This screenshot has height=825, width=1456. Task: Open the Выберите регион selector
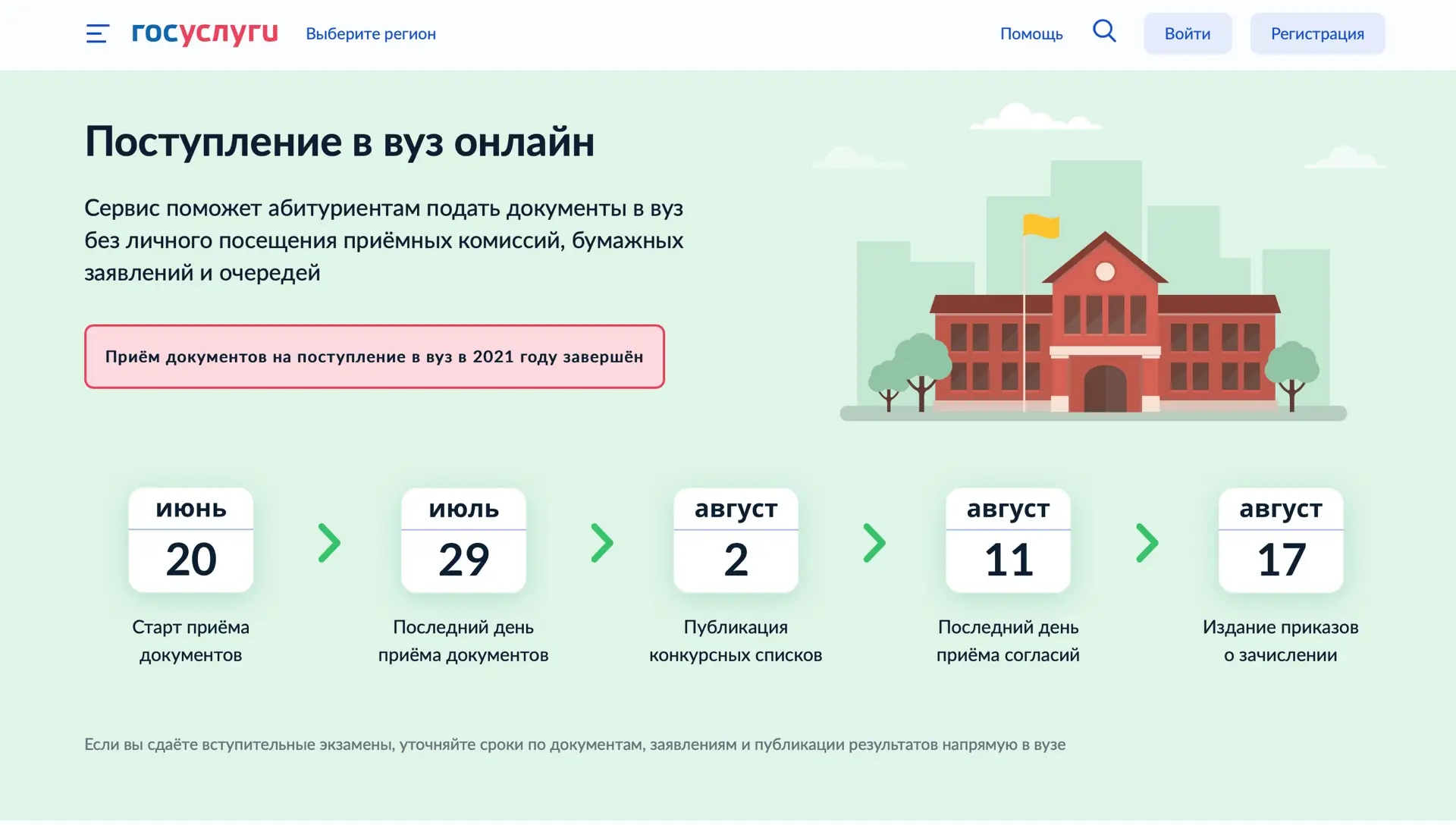point(371,34)
